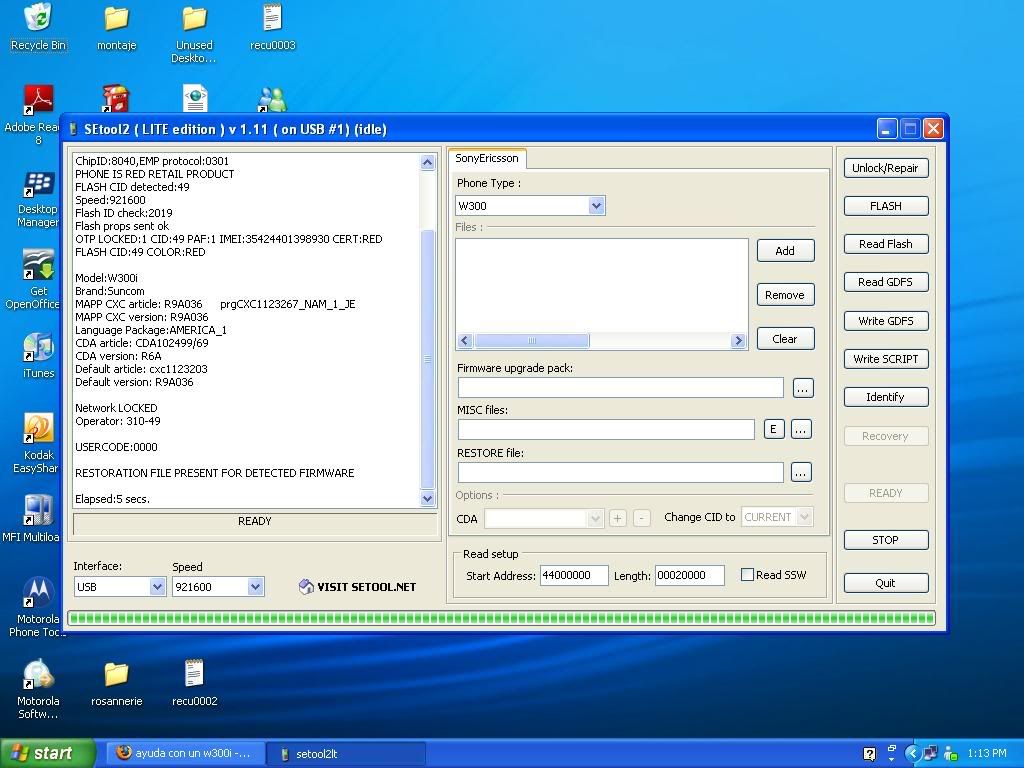Open the Interface USB dropdown

pos(157,586)
